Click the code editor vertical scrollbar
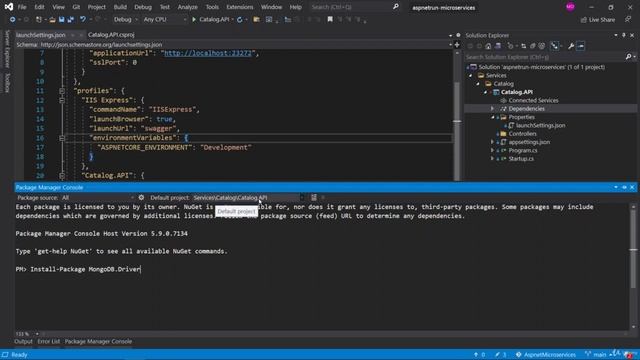This screenshot has height=360, width=640. tap(457, 114)
